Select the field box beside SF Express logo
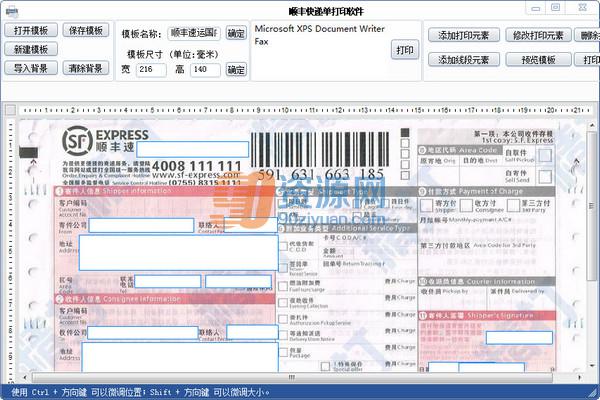The image size is (600, 400). (x=192, y=149)
